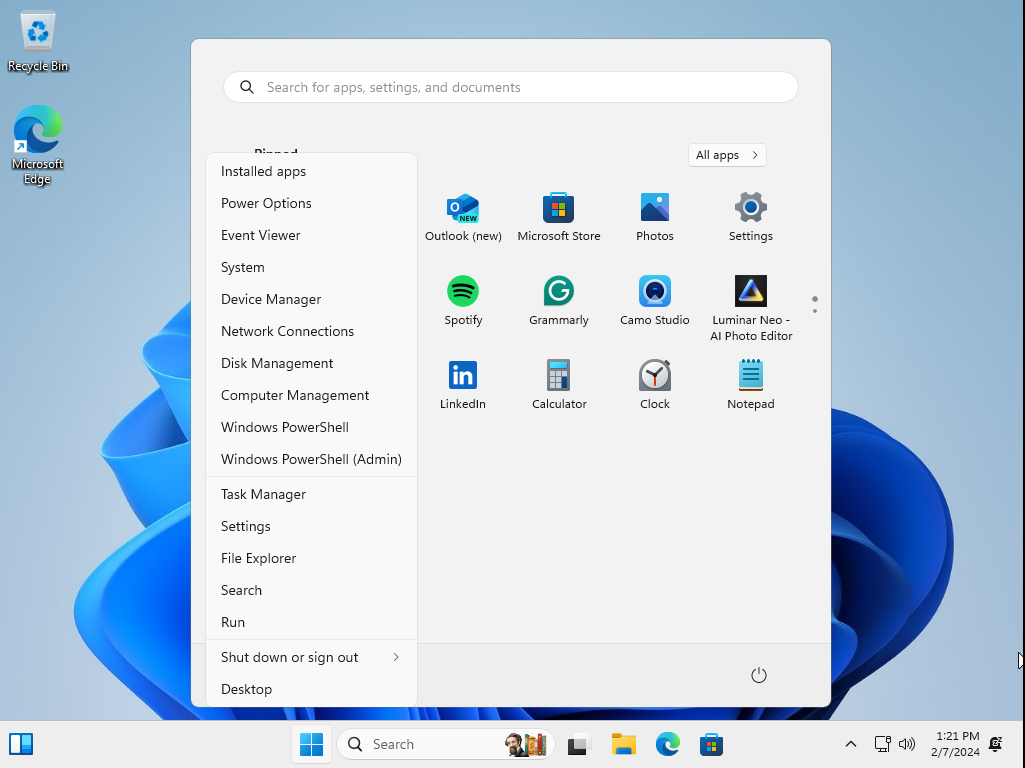Choose Search in the context menu
1025x768 pixels.
pos(311,590)
